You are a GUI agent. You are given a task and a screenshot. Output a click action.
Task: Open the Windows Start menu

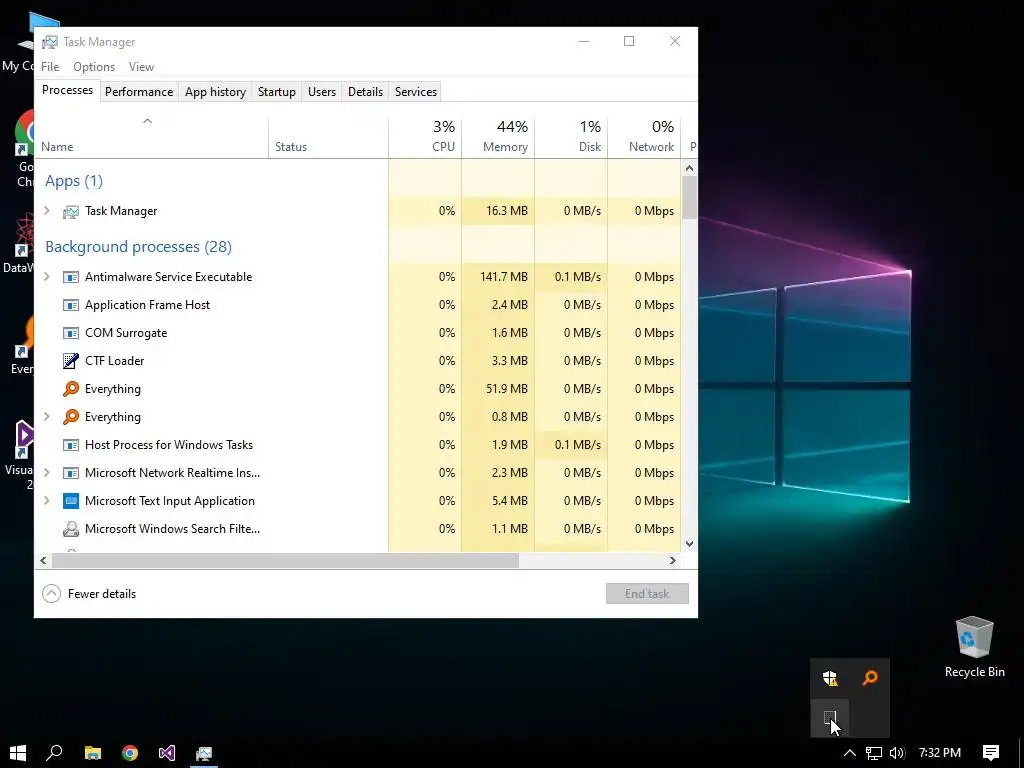pyautogui.click(x=18, y=753)
